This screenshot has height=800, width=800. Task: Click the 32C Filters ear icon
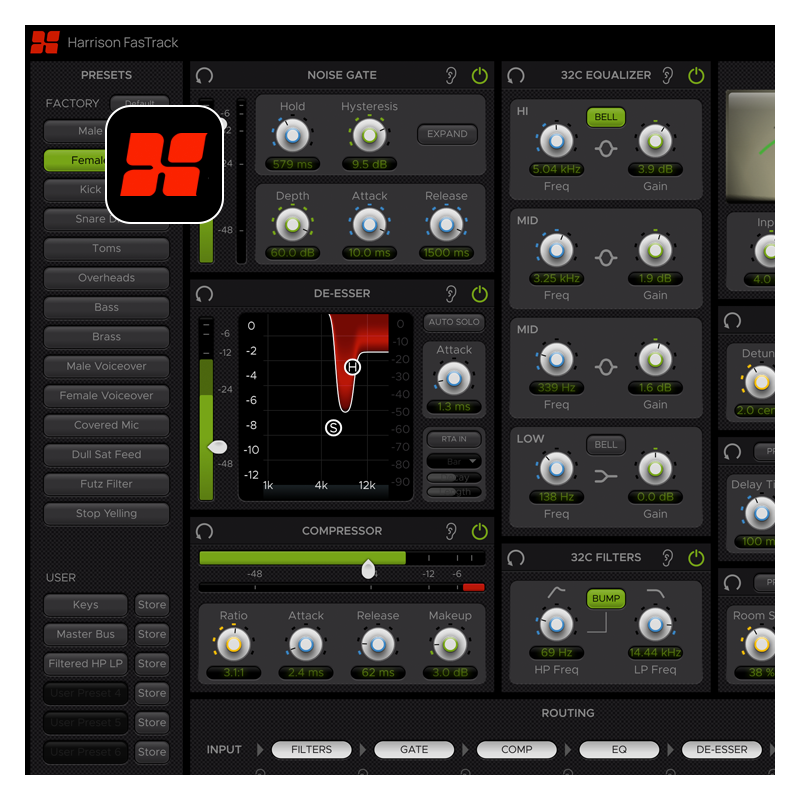click(668, 557)
